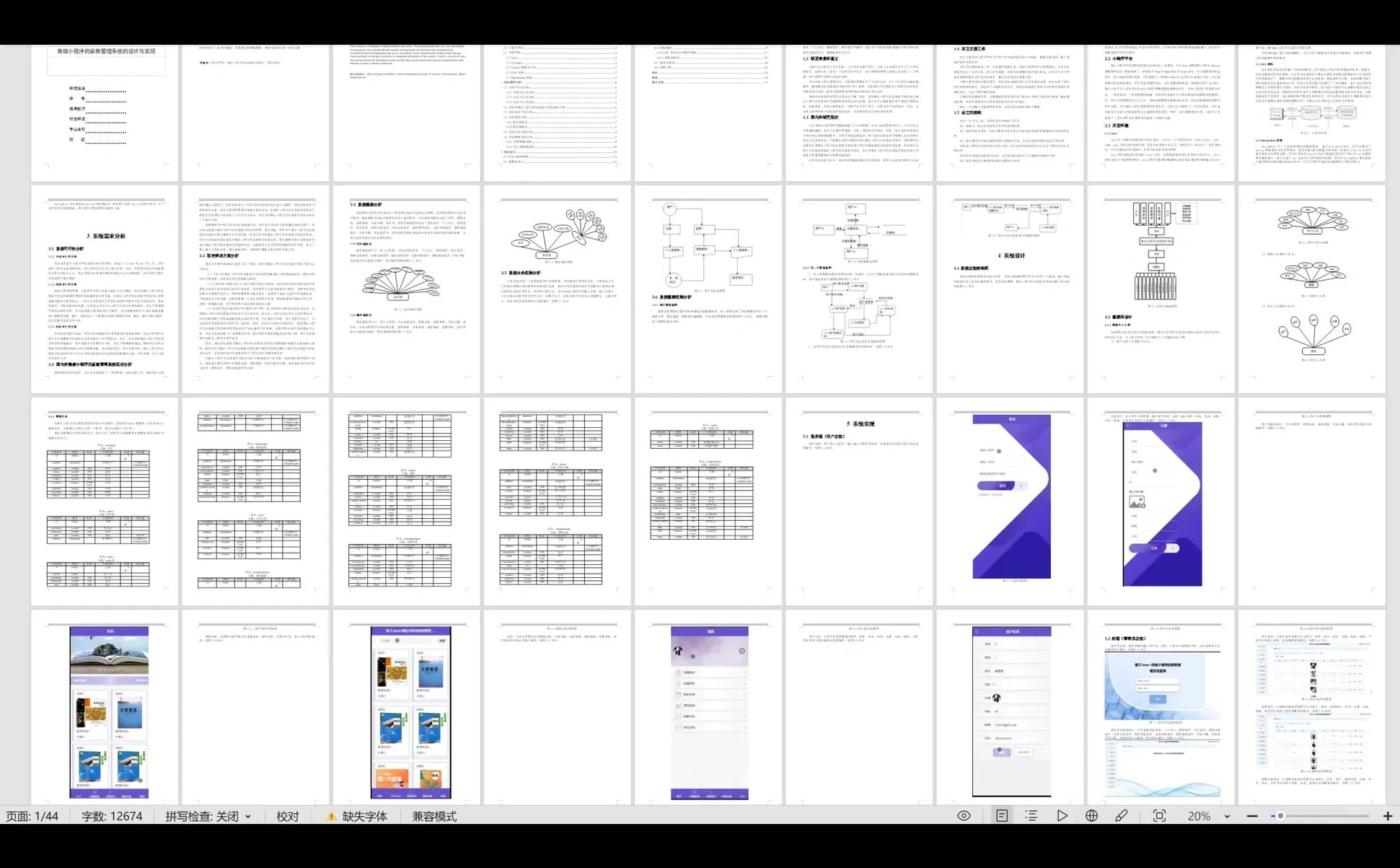Viewport: 1400px width, 868px height.
Task: Toggle spell check status 拼写检查: 关闭
Action: 202,817
